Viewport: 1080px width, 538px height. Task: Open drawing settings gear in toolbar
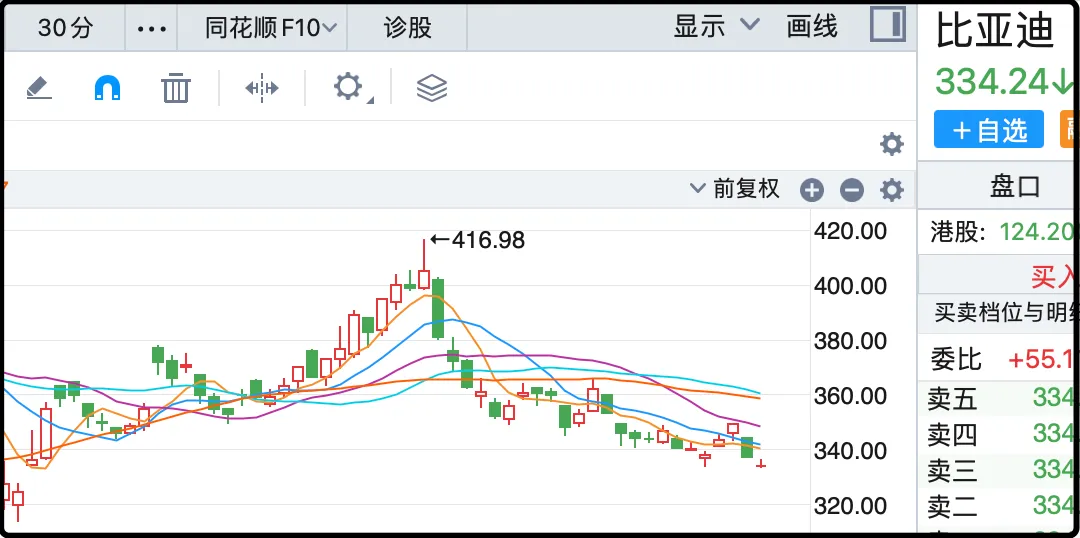pyautogui.click(x=348, y=87)
